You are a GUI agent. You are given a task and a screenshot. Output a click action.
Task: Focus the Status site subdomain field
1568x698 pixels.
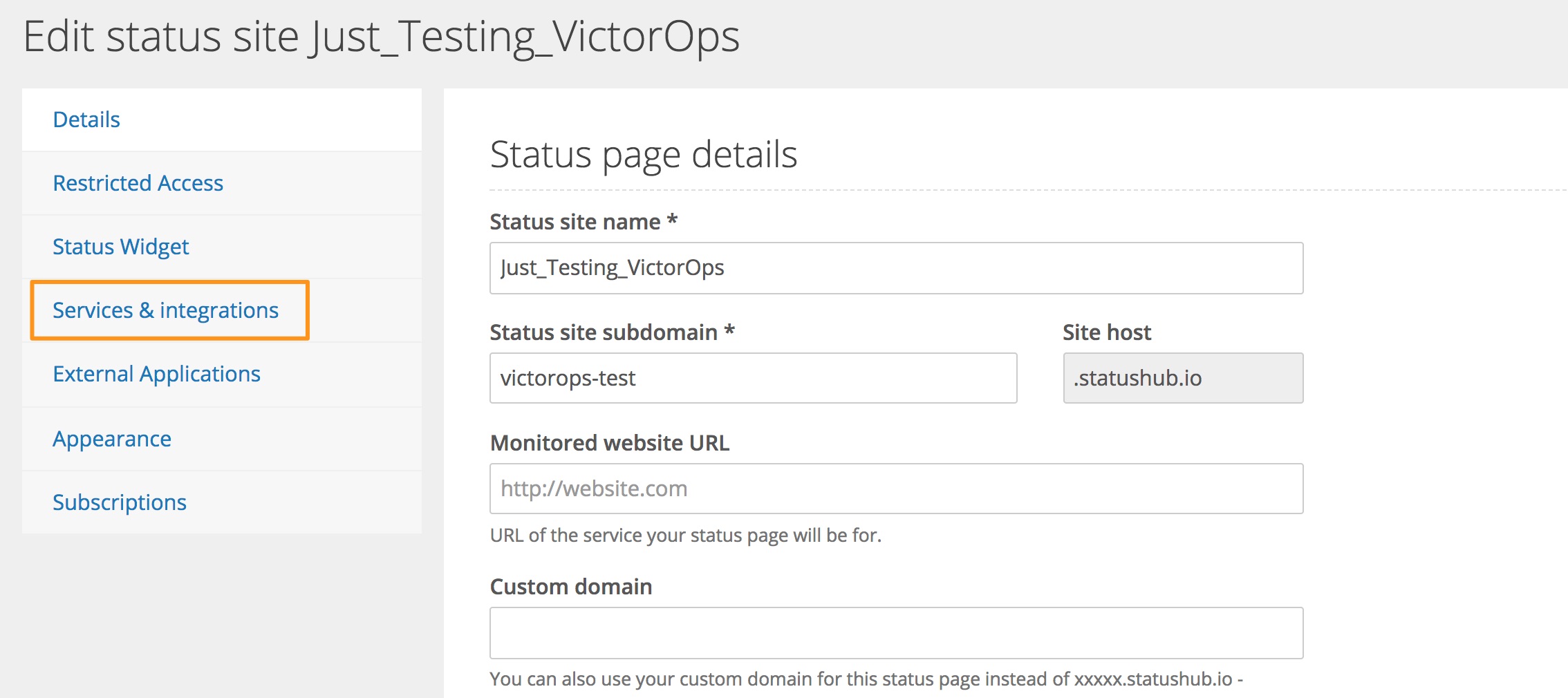tap(754, 378)
